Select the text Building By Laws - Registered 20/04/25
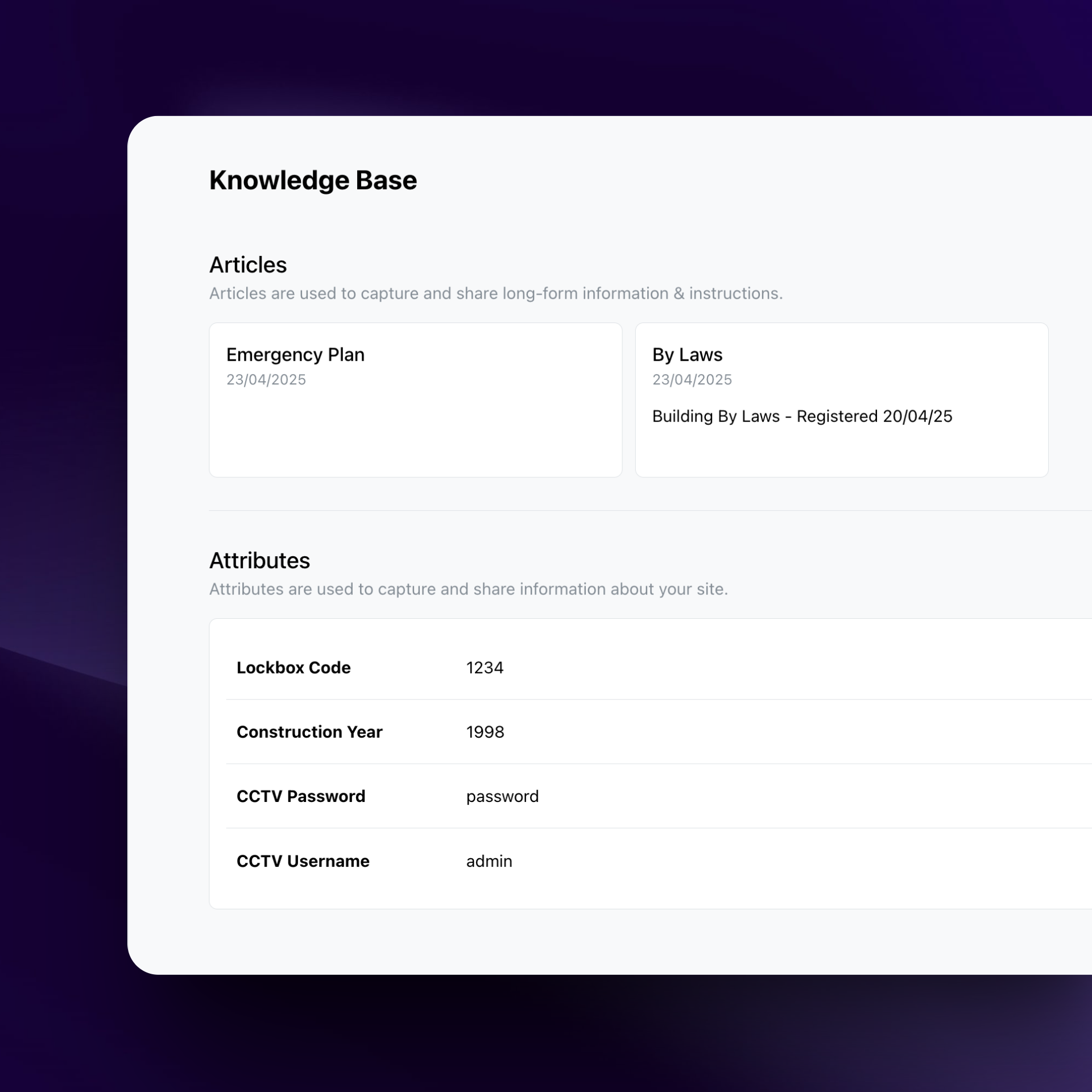The height and width of the screenshot is (1092, 1092). [x=802, y=416]
